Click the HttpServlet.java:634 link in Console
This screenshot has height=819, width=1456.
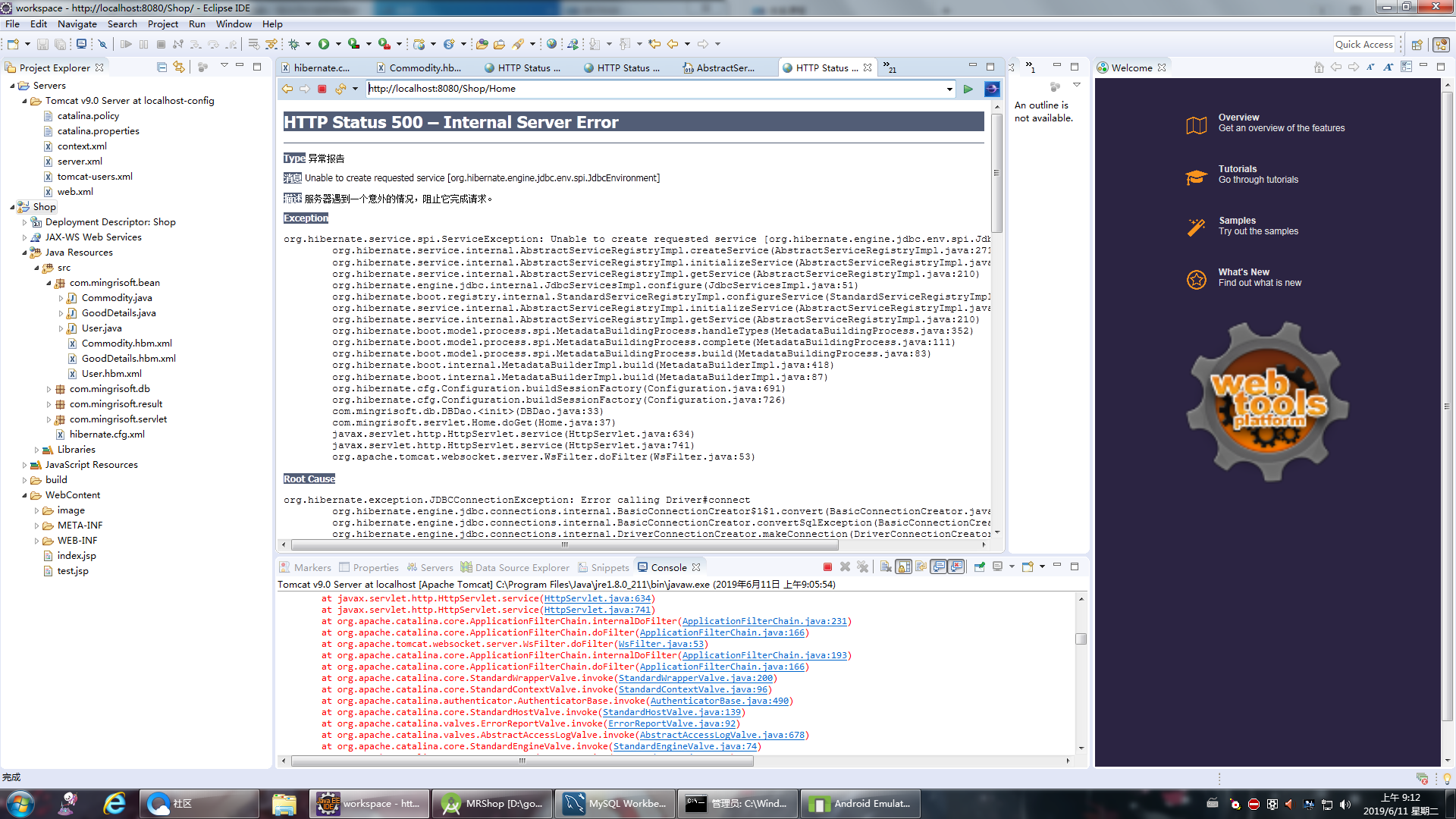click(597, 598)
